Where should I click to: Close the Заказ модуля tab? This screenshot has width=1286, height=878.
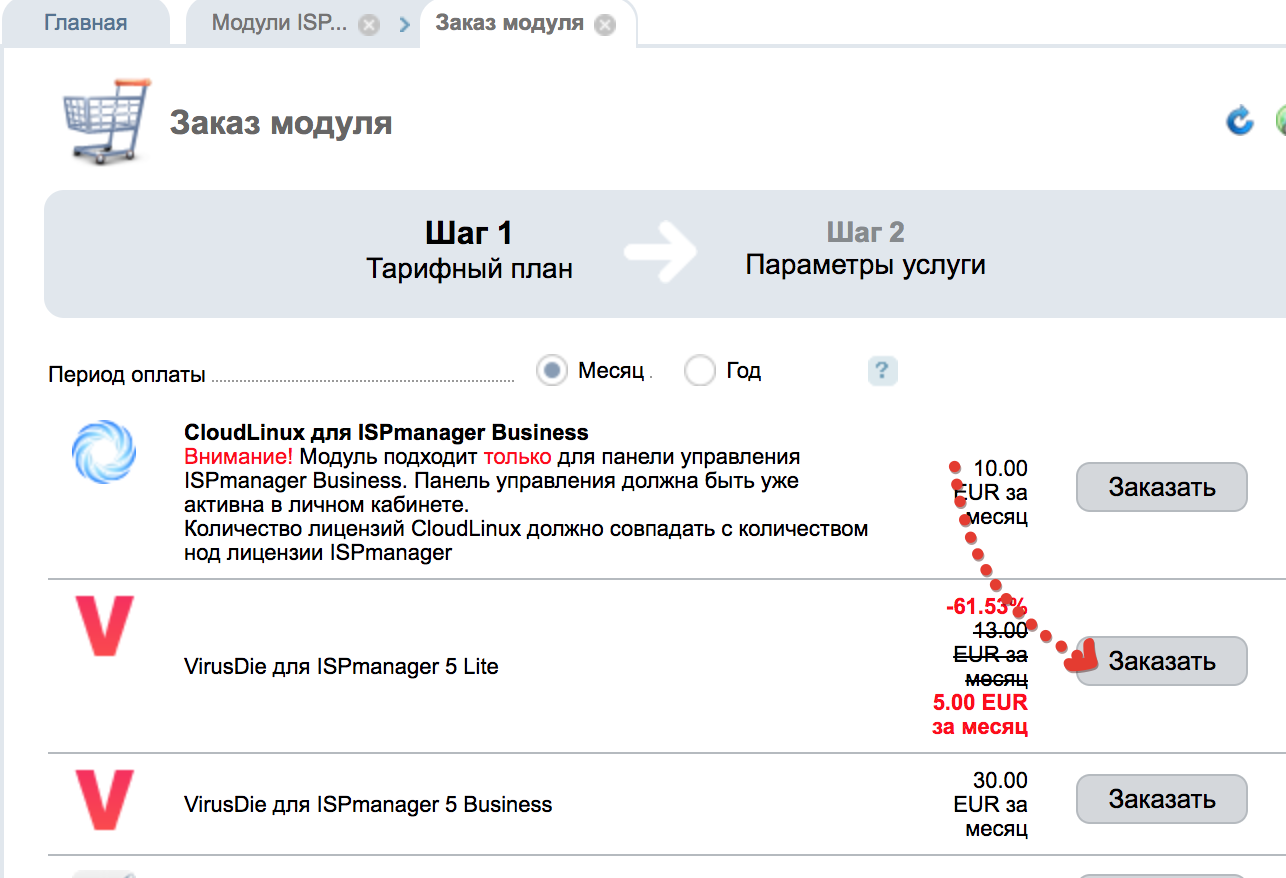click(x=605, y=25)
